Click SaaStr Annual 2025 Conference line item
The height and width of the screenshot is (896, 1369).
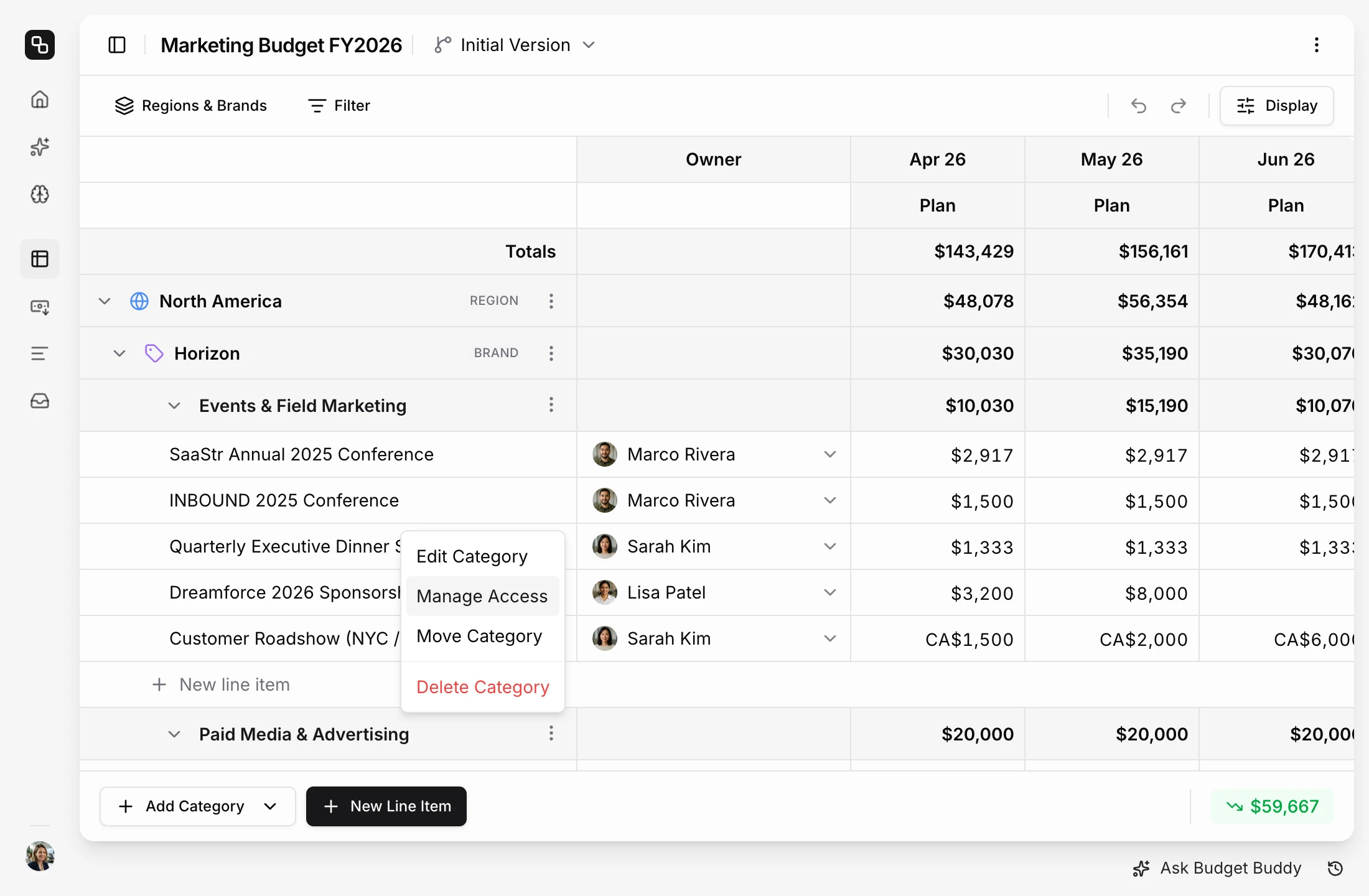(301, 454)
